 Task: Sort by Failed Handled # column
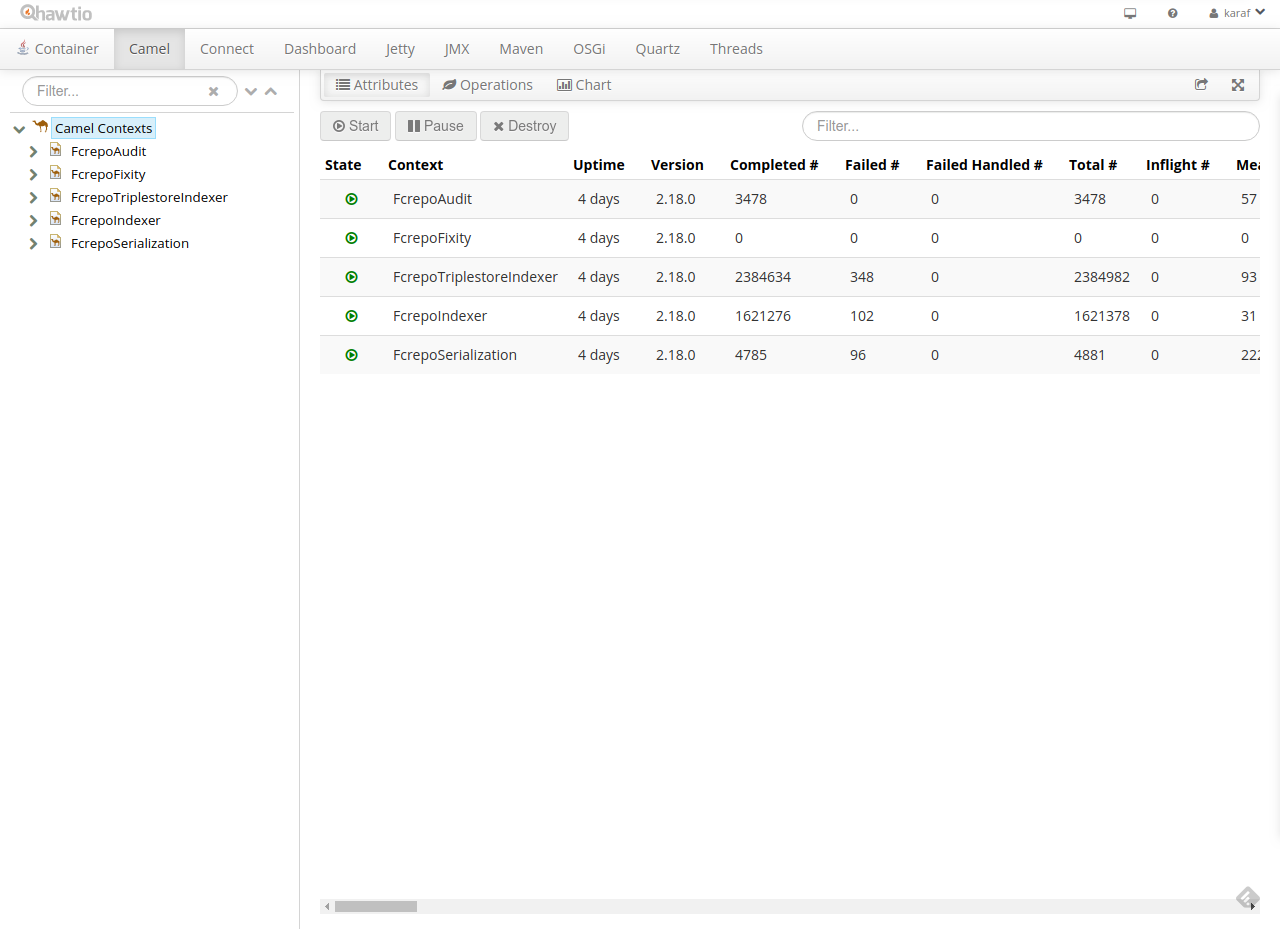pyautogui.click(x=984, y=165)
